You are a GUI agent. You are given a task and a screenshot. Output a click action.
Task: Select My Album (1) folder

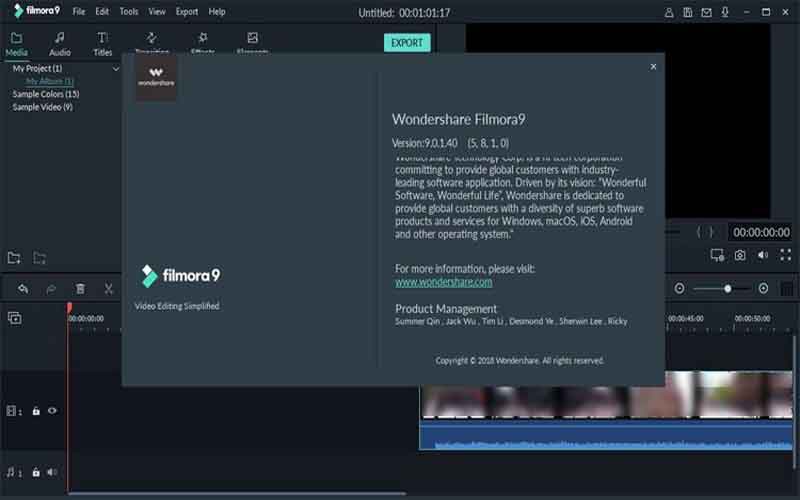click(x=49, y=81)
